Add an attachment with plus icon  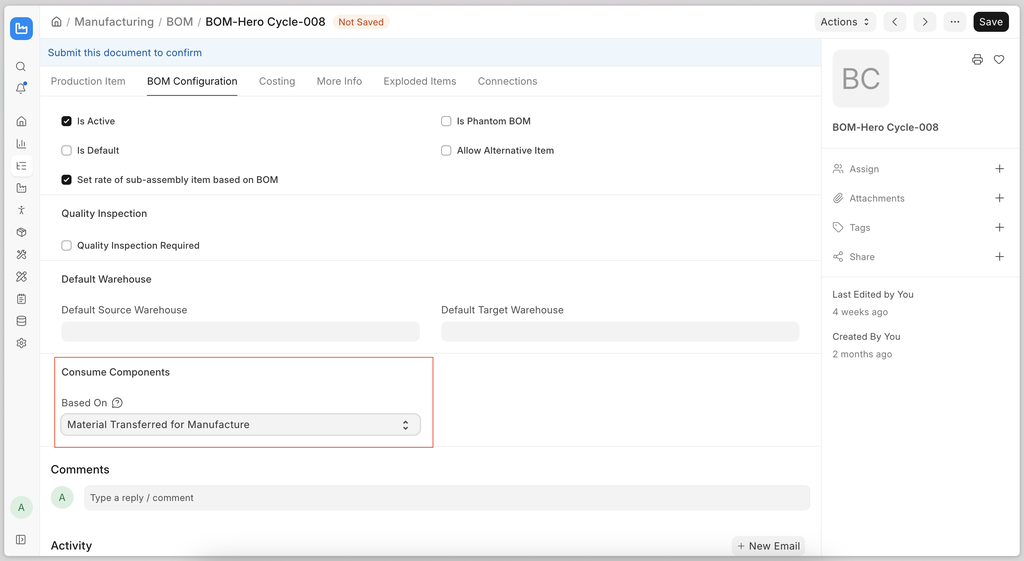[999, 198]
